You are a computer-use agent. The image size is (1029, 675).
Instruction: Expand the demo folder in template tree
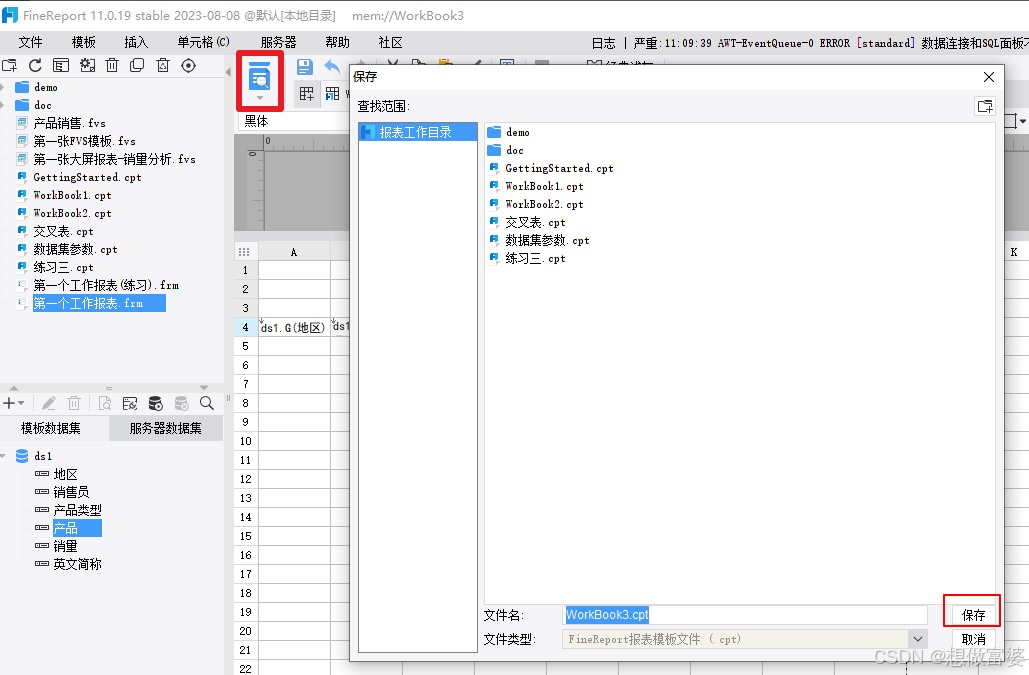click(x=3, y=87)
